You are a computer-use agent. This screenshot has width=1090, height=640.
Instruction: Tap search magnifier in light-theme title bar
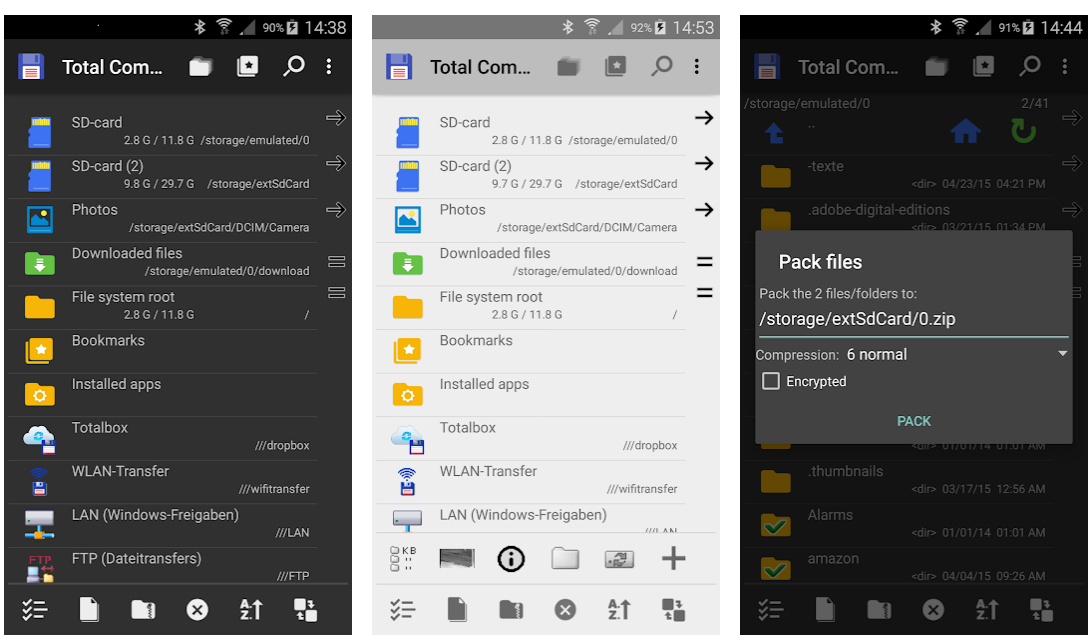(x=662, y=67)
